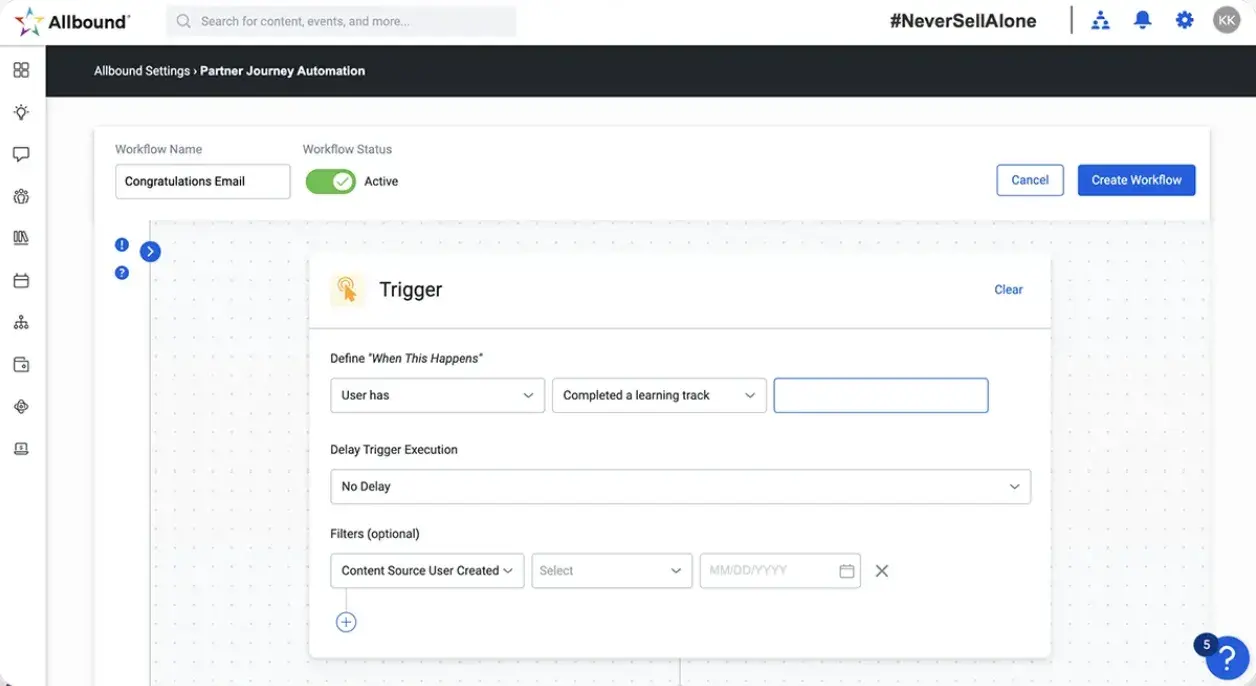This screenshot has width=1256, height=686.
Task: Click the chat bubble sidebar icon
Action: coord(21,154)
